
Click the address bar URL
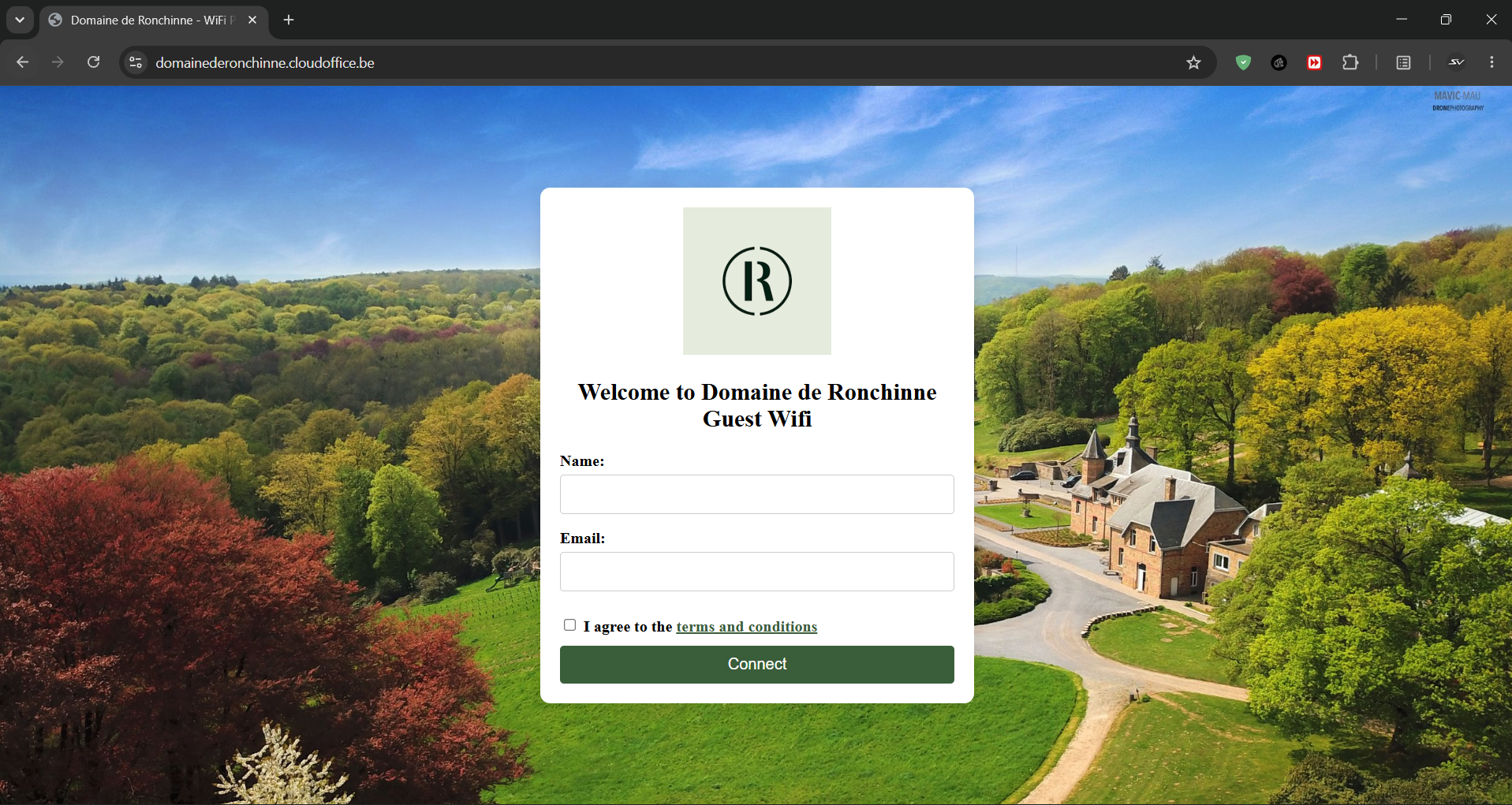(265, 62)
